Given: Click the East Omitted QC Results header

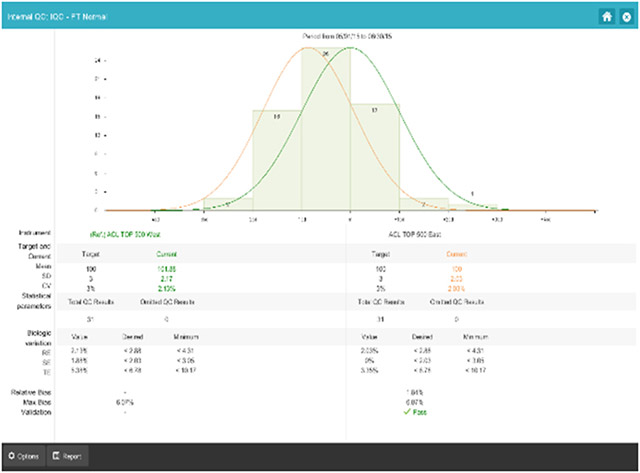Looking at the screenshot, I should [x=457, y=302].
